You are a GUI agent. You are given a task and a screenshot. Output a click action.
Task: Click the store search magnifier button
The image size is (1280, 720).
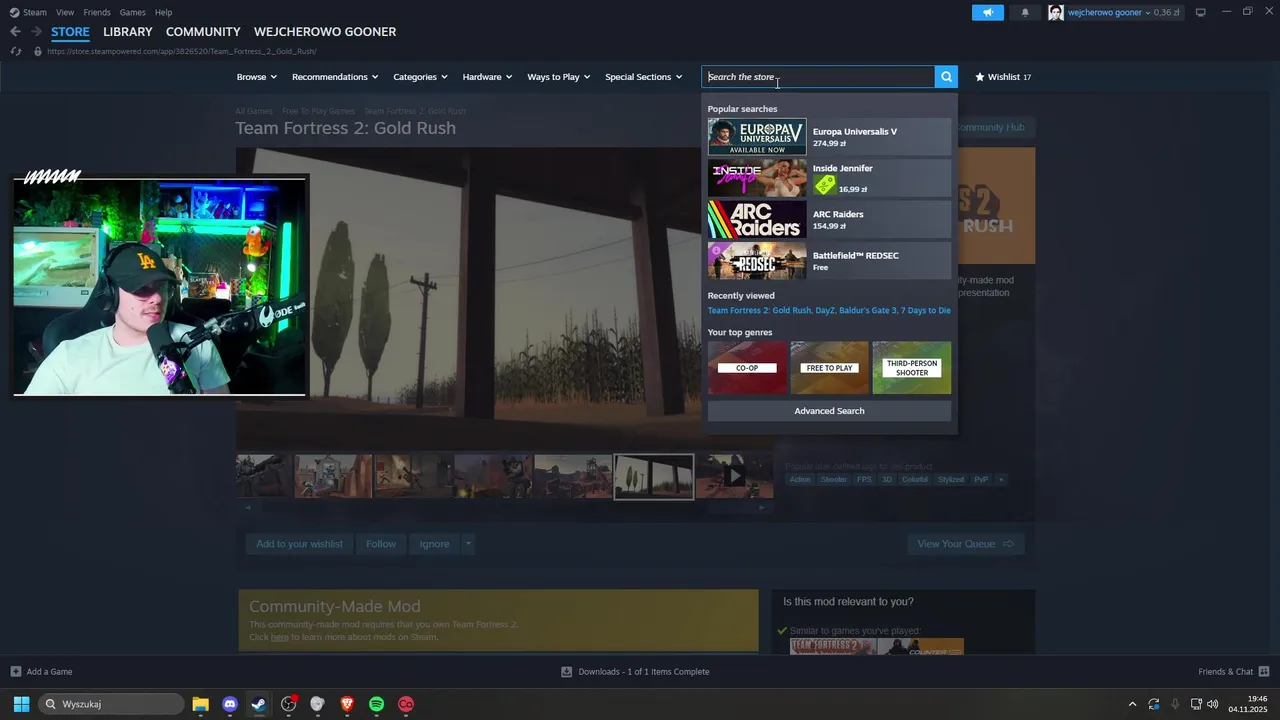click(946, 77)
